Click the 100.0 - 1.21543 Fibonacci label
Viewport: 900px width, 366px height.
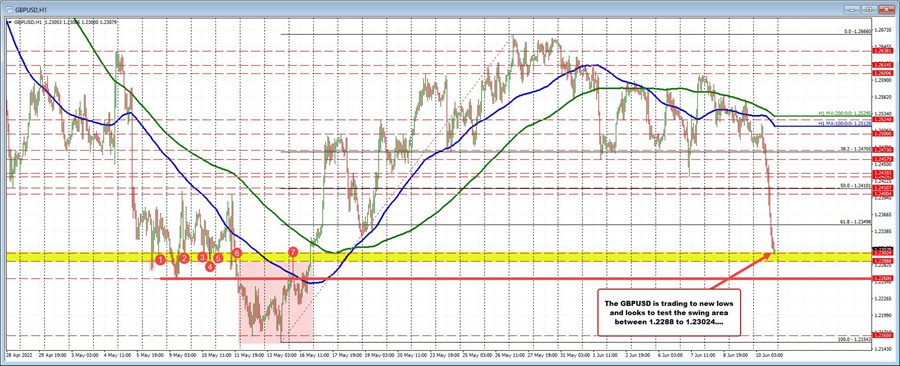click(855, 340)
